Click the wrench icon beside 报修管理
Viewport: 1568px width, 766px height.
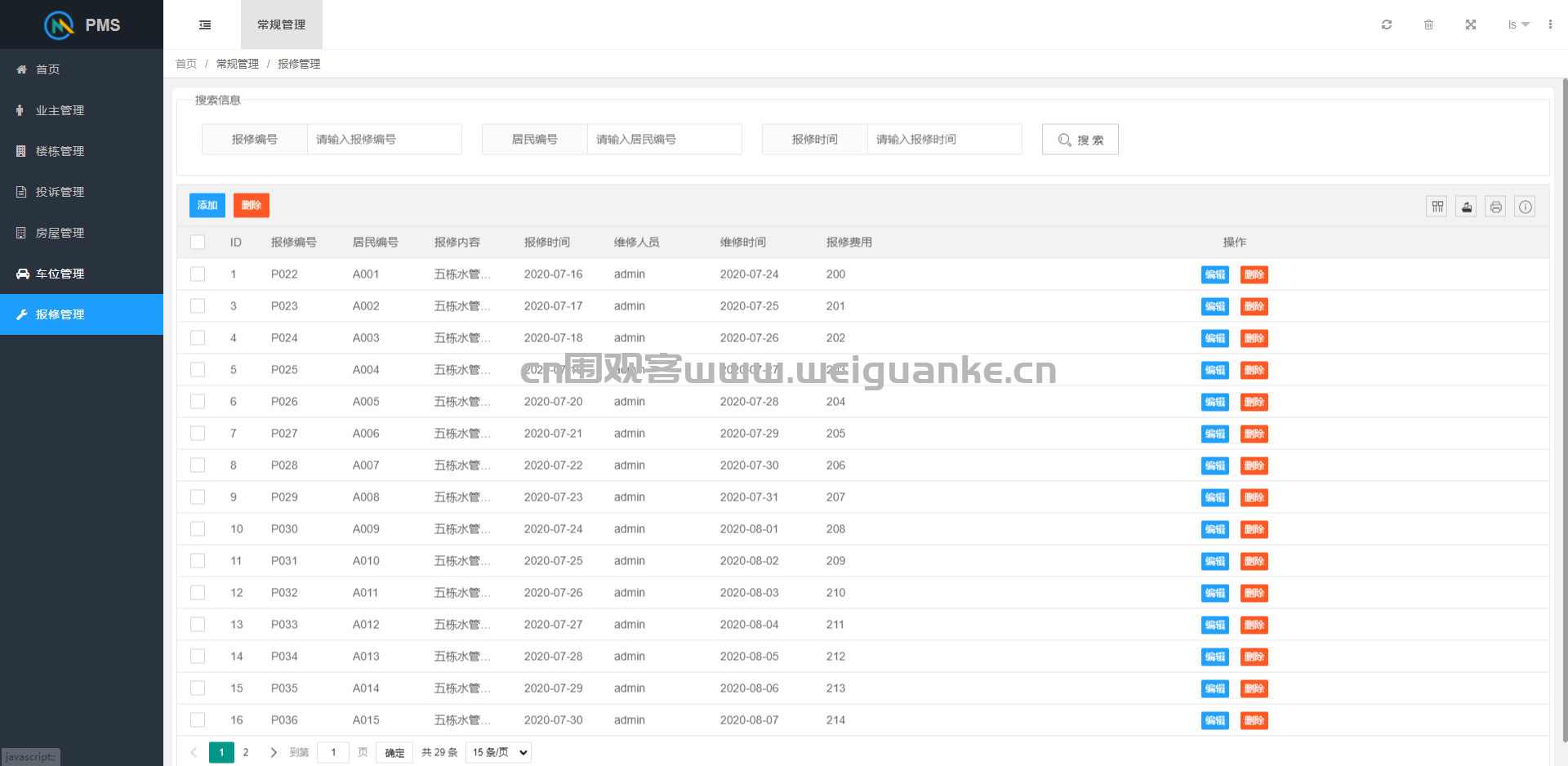22,314
